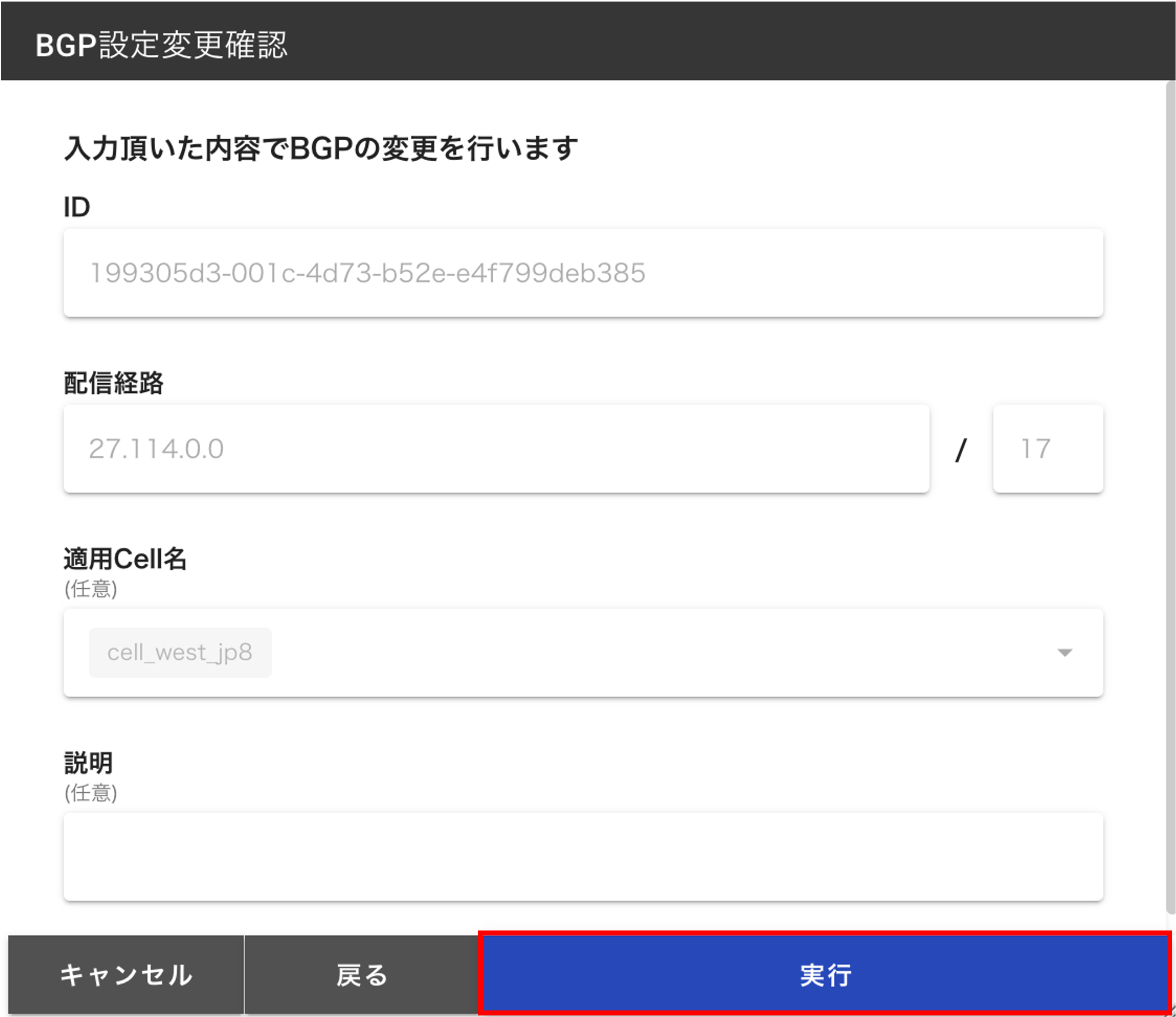Click the slash separator between address and prefix

point(960,451)
